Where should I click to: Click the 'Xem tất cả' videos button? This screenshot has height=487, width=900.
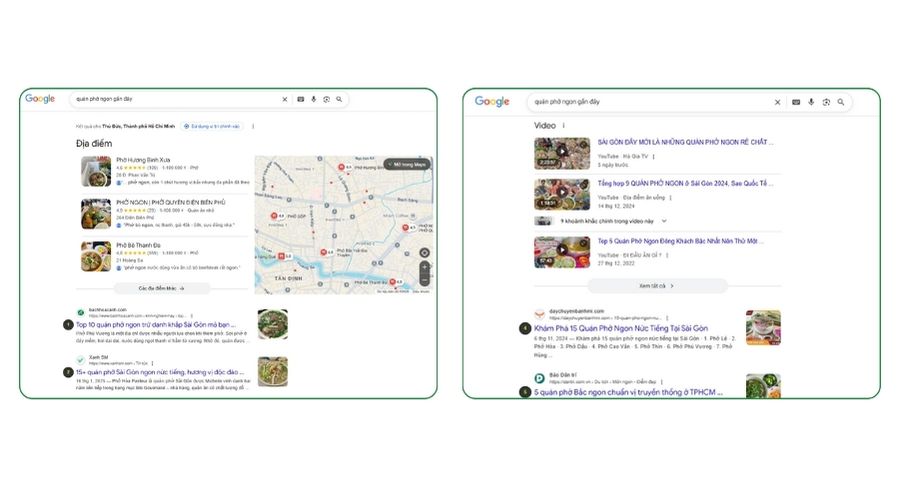(657, 285)
